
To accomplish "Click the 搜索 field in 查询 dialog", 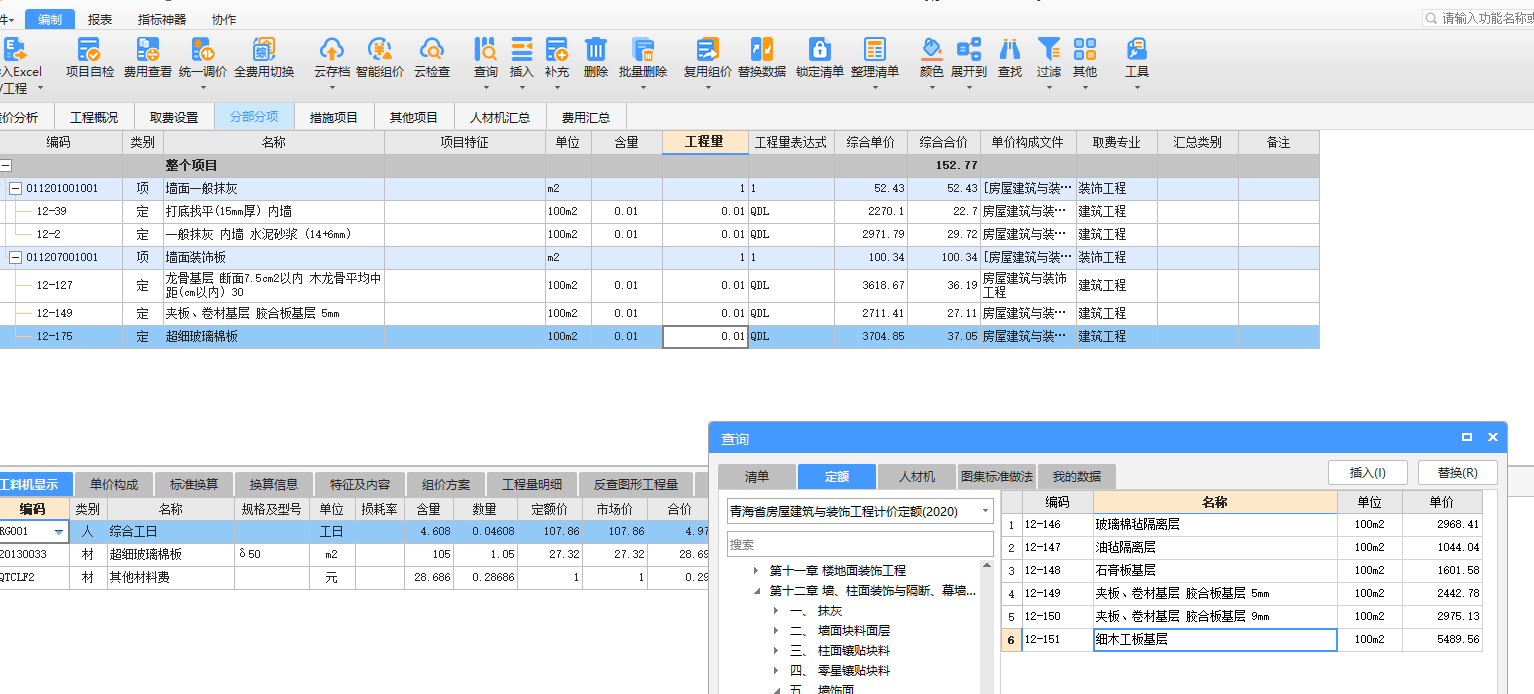I will (x=860, y=545).
